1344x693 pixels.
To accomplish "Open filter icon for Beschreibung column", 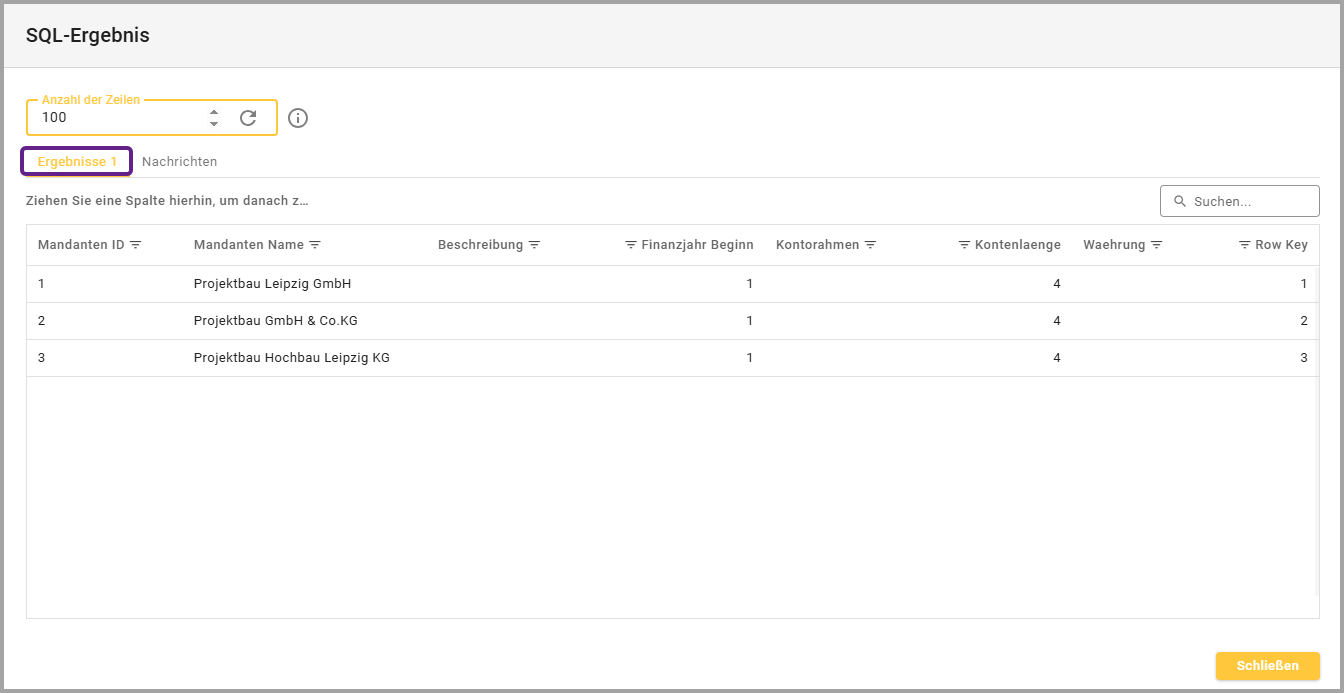I will click(534, 245).
